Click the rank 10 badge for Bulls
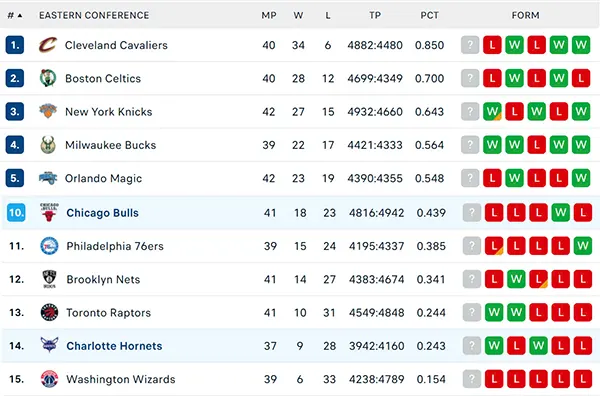This screenshot has height=396, width=600. tap(16, 212)
